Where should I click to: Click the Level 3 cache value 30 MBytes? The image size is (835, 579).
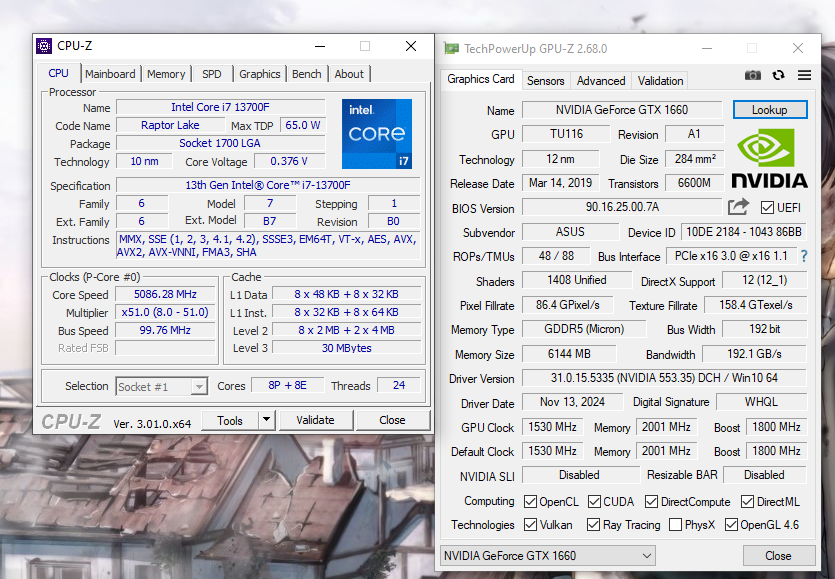(347, 348)
